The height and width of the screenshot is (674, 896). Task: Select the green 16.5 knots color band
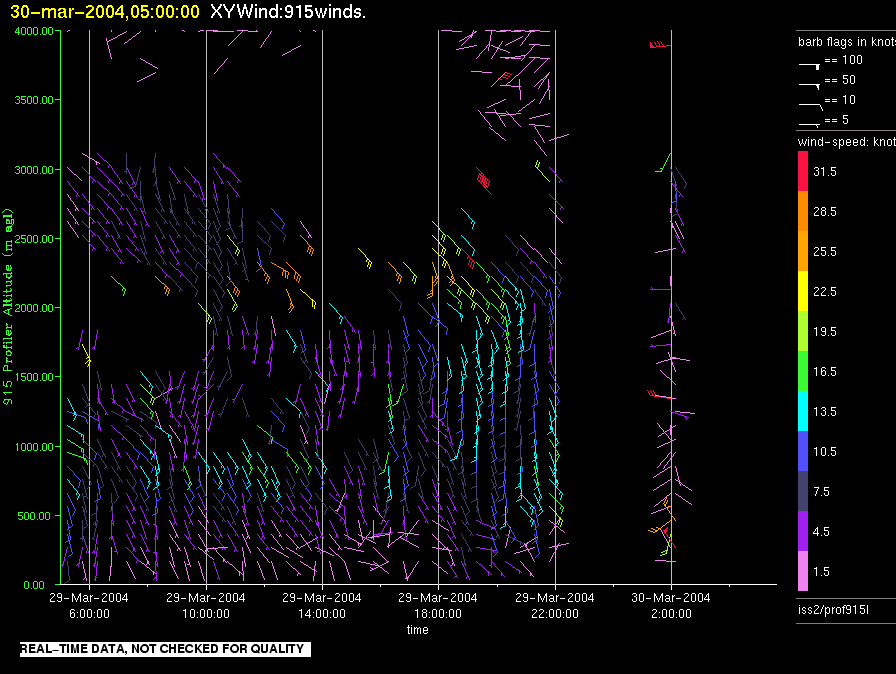(x=803, y=371)
